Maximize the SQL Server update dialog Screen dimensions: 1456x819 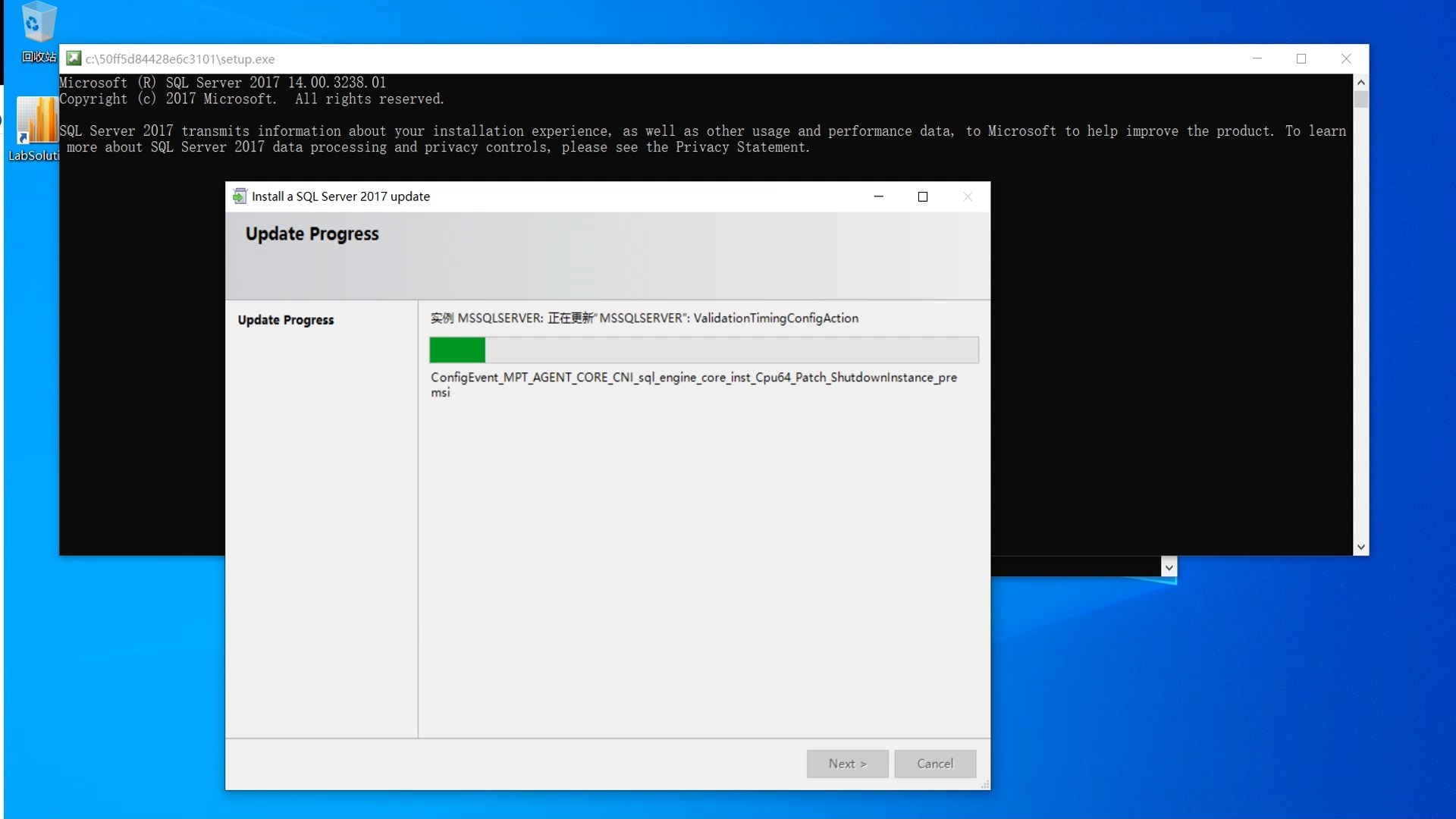[923, 196]
